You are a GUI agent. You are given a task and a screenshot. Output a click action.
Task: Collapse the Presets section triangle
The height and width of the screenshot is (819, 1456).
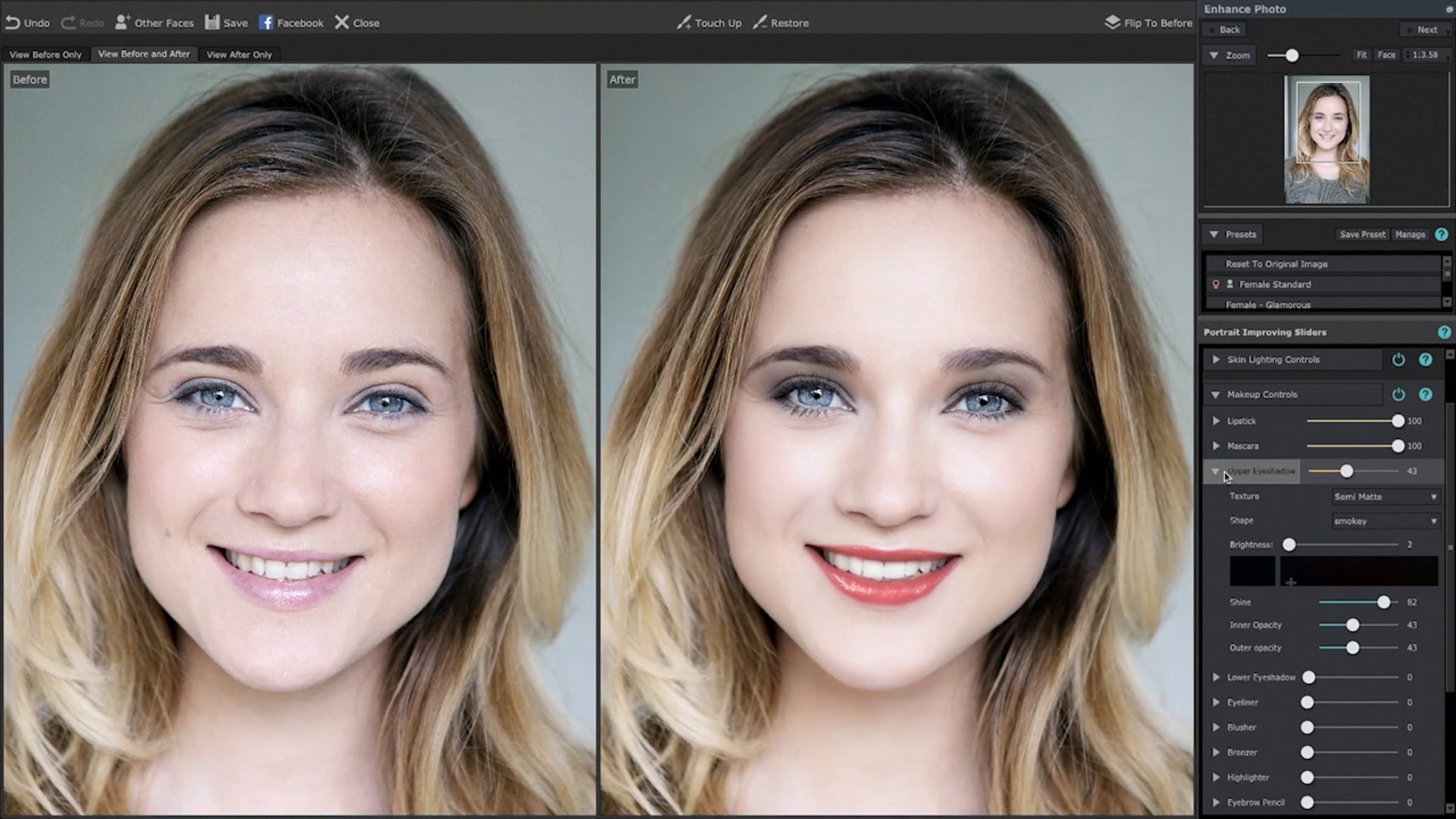(x=1214, y=234)
